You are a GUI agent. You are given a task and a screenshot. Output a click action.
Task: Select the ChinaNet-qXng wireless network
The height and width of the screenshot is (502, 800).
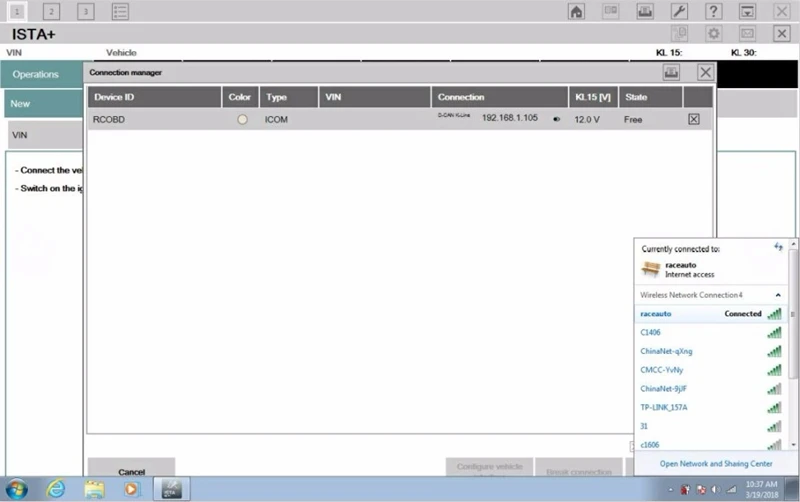point(711,352)
